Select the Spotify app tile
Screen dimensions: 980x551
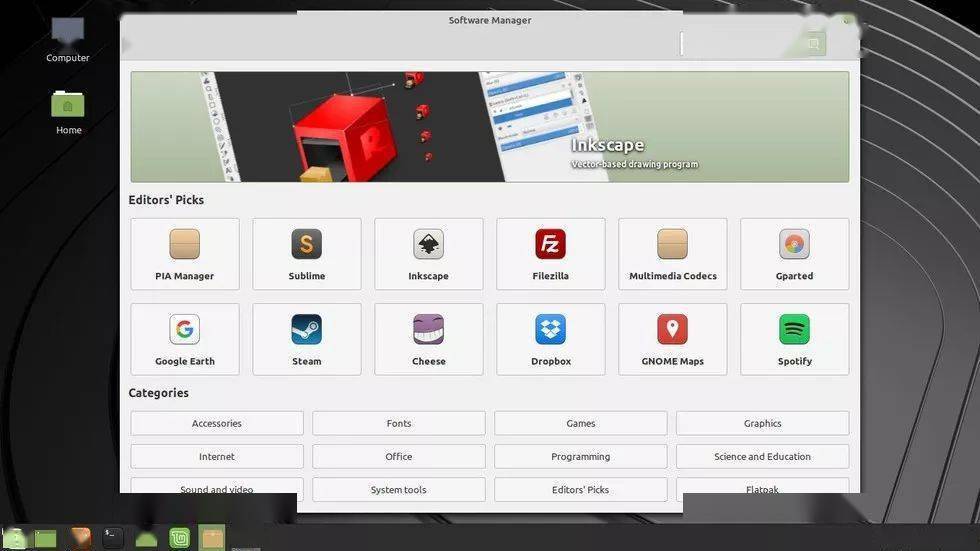(x=794, y=339)
